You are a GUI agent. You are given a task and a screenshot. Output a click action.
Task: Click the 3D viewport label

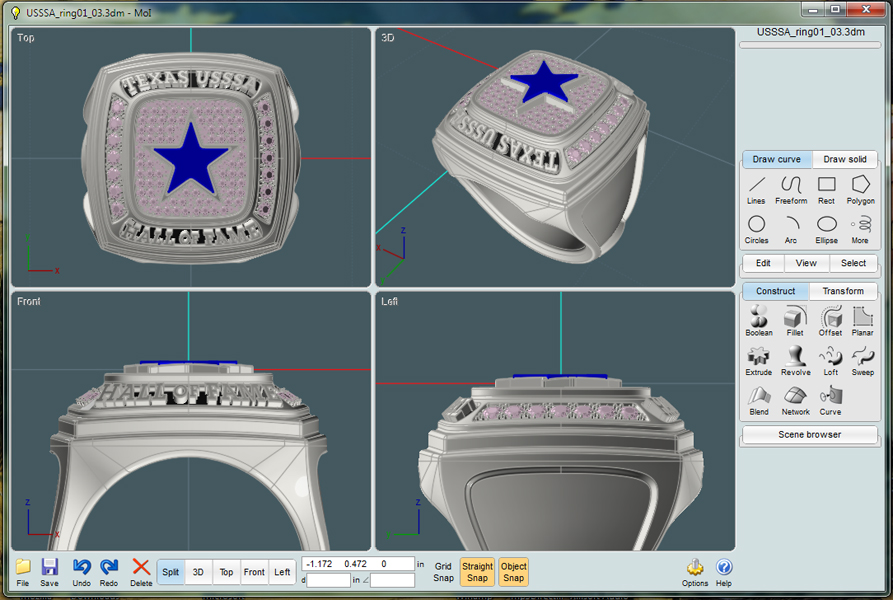388,38
